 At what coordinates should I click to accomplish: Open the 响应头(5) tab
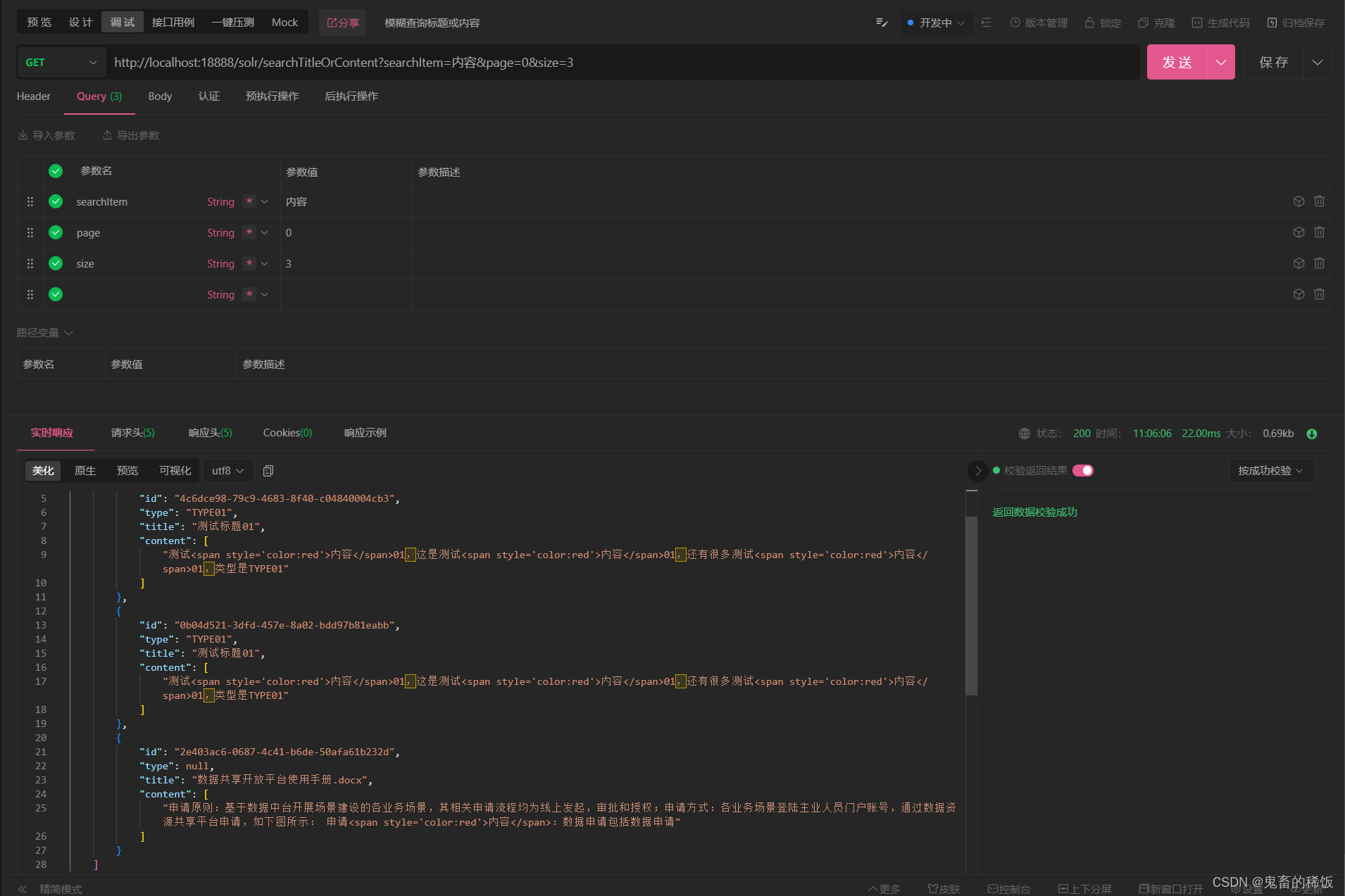[x=210, y=433]
